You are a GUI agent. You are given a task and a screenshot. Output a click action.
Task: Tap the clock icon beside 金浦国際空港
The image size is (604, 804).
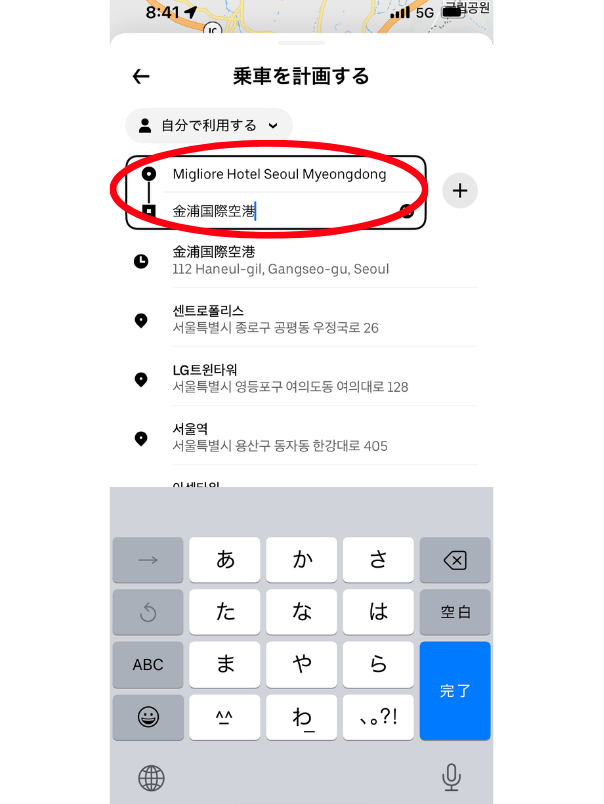pyautogui.click(x=141, y=261)
